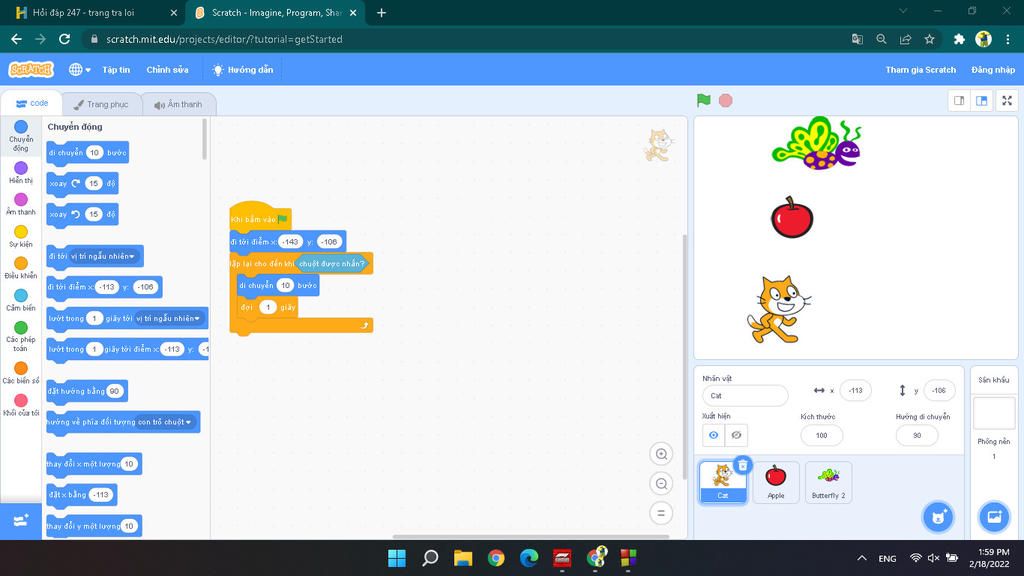This screenshot has height=576, width=1024.
Task: Click the chuột được nhấn? condition block
Action: 332,264
